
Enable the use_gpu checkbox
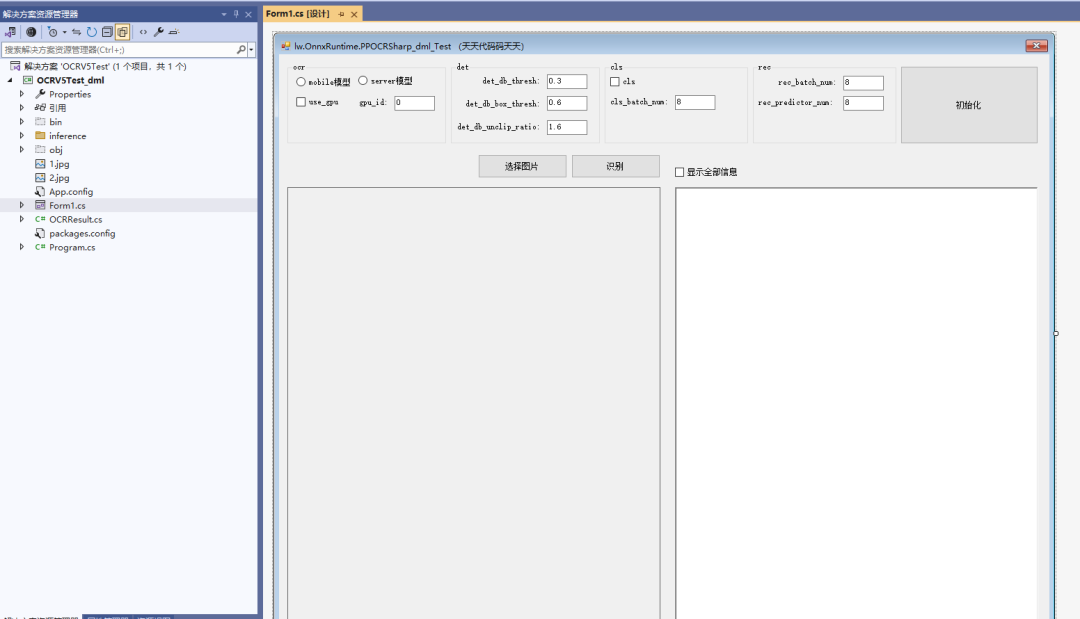(301, 102)
